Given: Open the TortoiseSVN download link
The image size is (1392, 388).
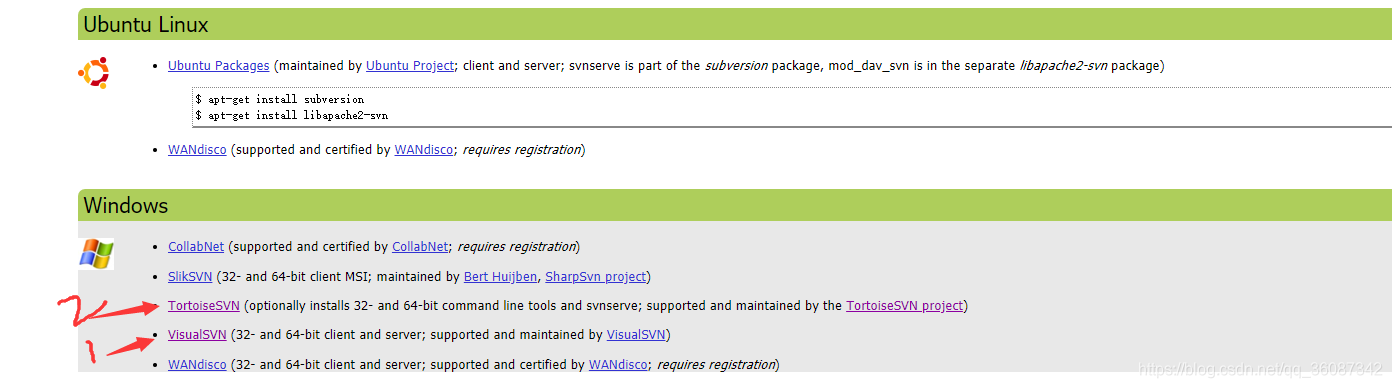Looking at the screenshot, I should pos(204,306).
